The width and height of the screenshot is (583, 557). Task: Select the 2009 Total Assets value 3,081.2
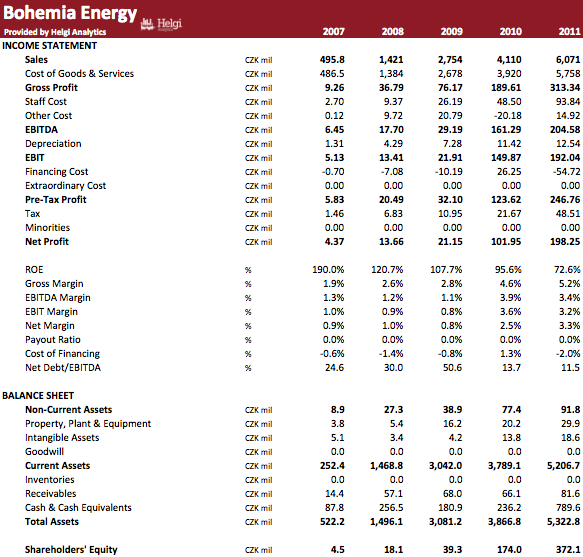point(445,522)
